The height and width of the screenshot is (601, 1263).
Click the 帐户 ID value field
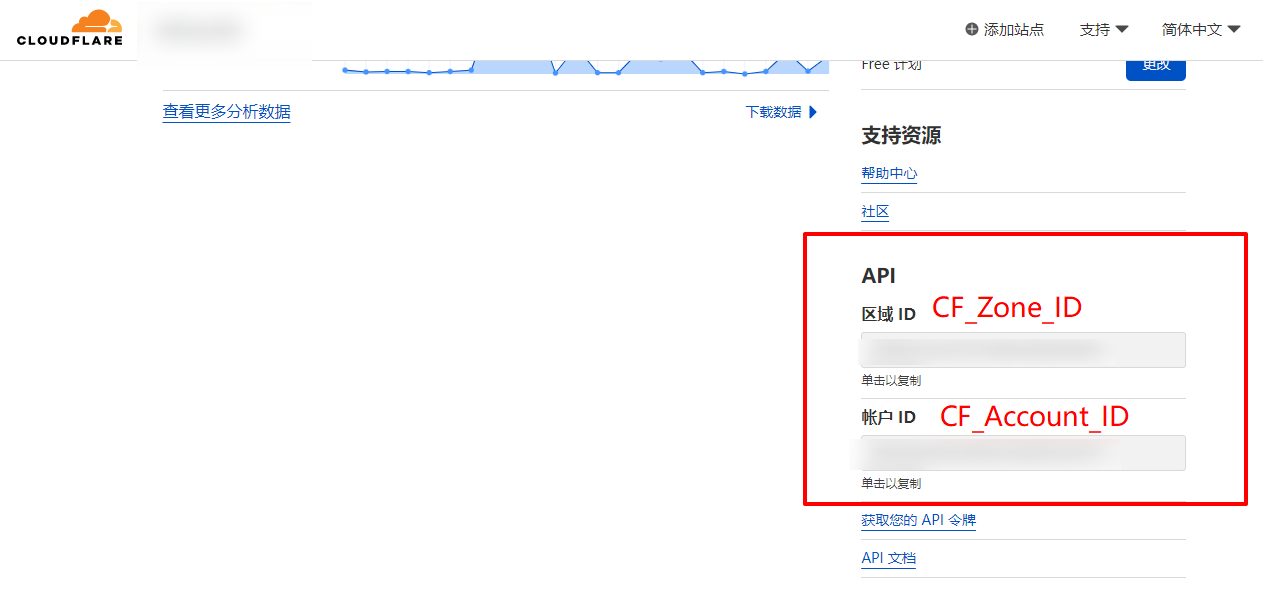tap(1023, 453)
